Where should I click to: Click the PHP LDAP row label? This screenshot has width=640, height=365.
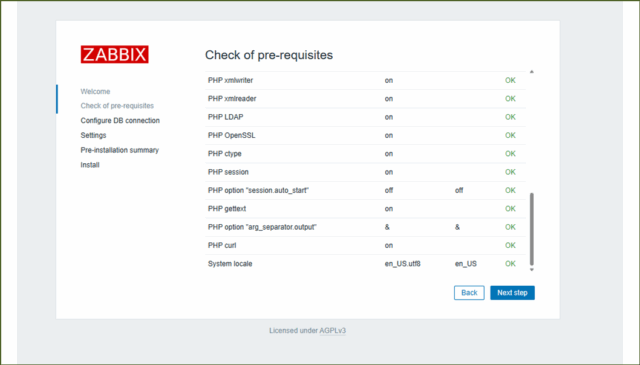point(225,117)
